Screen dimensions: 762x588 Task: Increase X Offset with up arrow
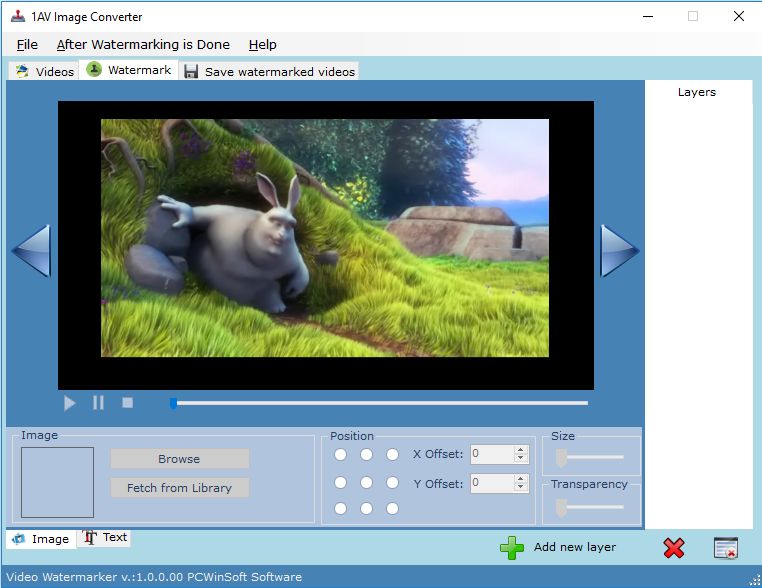520,450
